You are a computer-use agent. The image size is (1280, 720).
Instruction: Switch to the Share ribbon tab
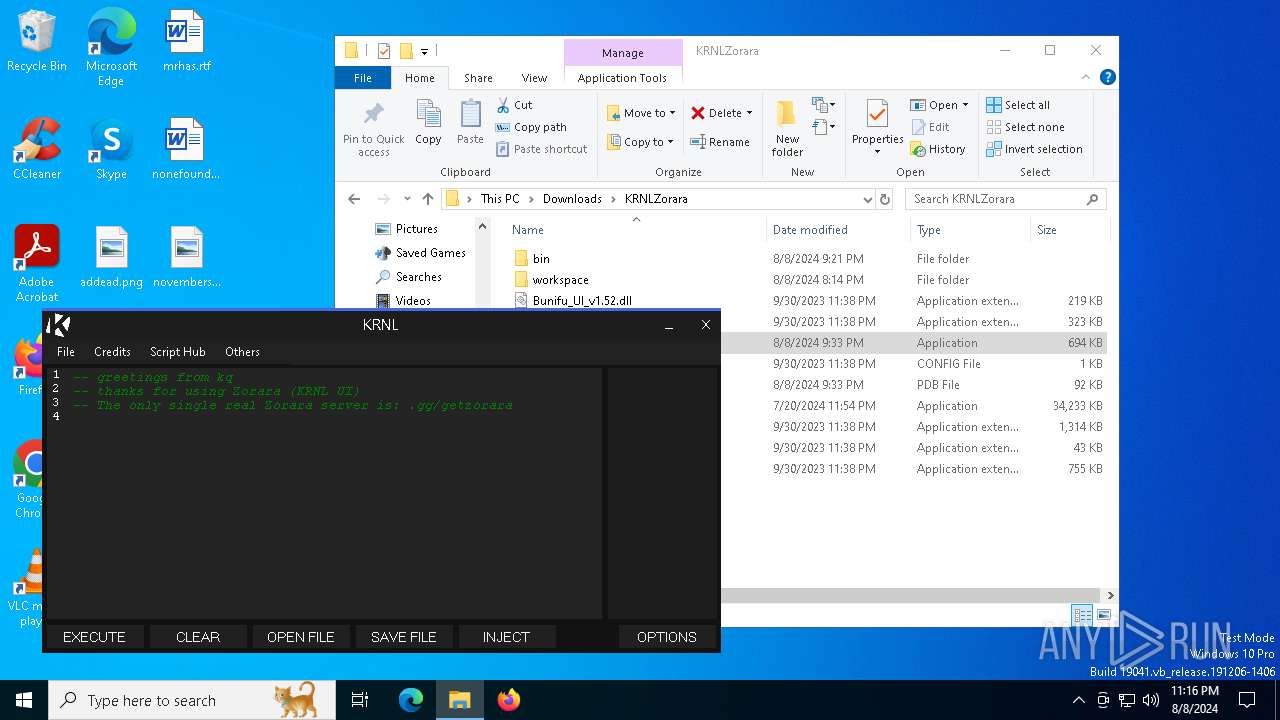click(x=478, y=78)
